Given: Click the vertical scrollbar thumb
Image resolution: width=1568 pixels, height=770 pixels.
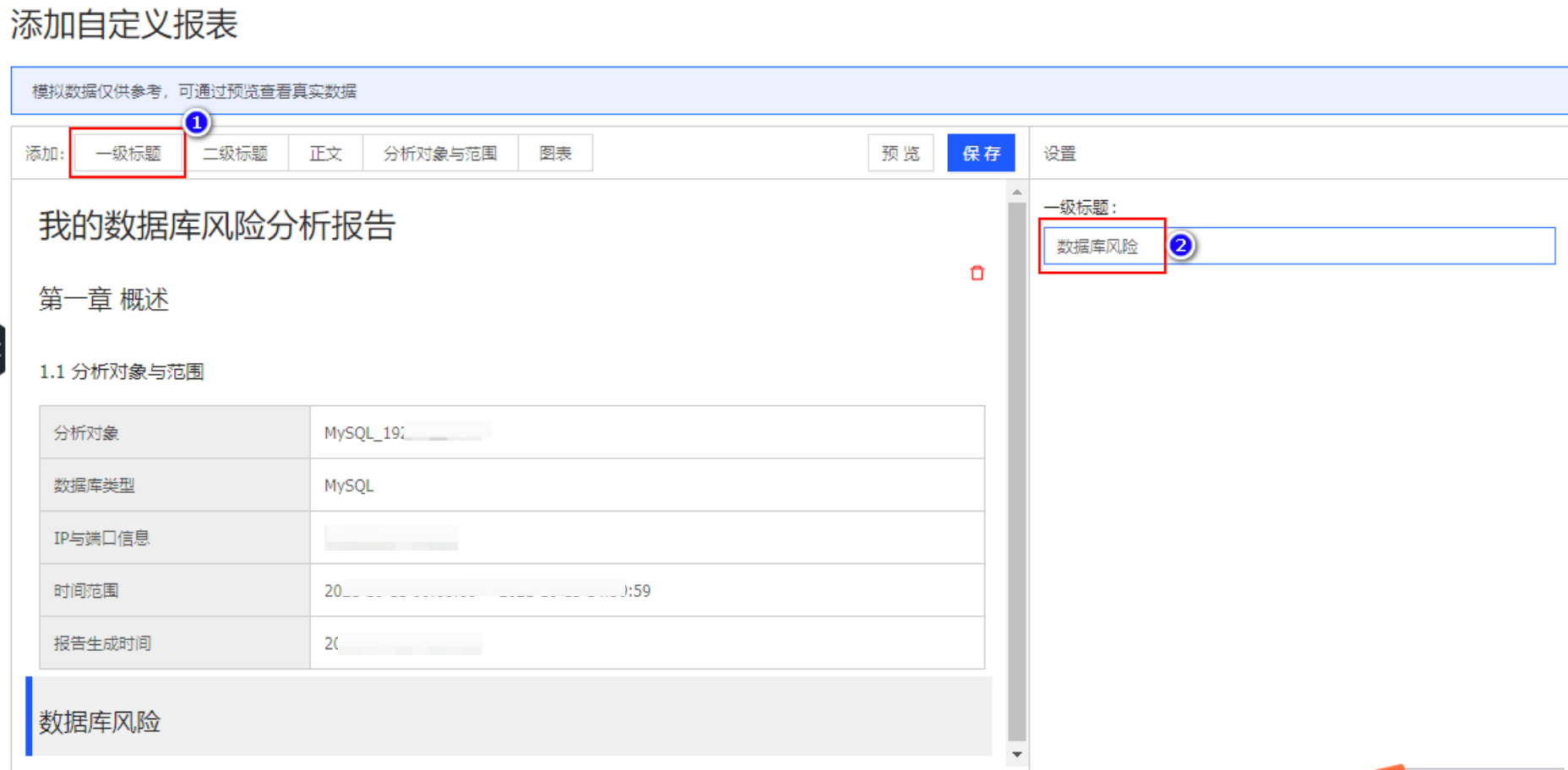Looking at the screenshot, I should [x=1017, y=471].
